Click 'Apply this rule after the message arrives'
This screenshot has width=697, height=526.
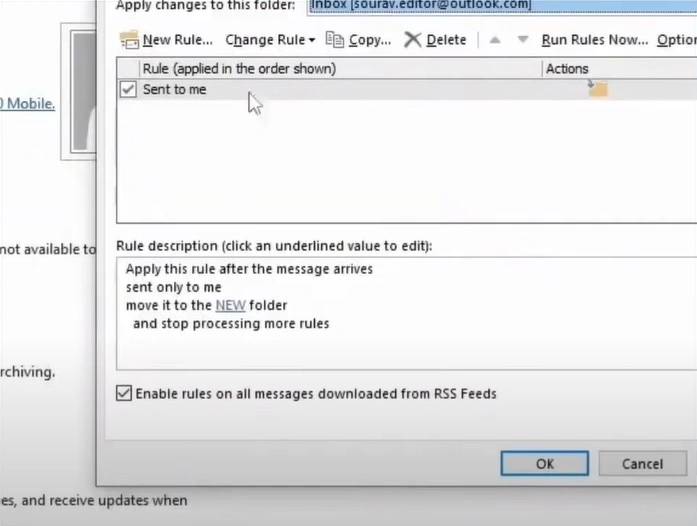pyautogui.click(x=249, y=269)
